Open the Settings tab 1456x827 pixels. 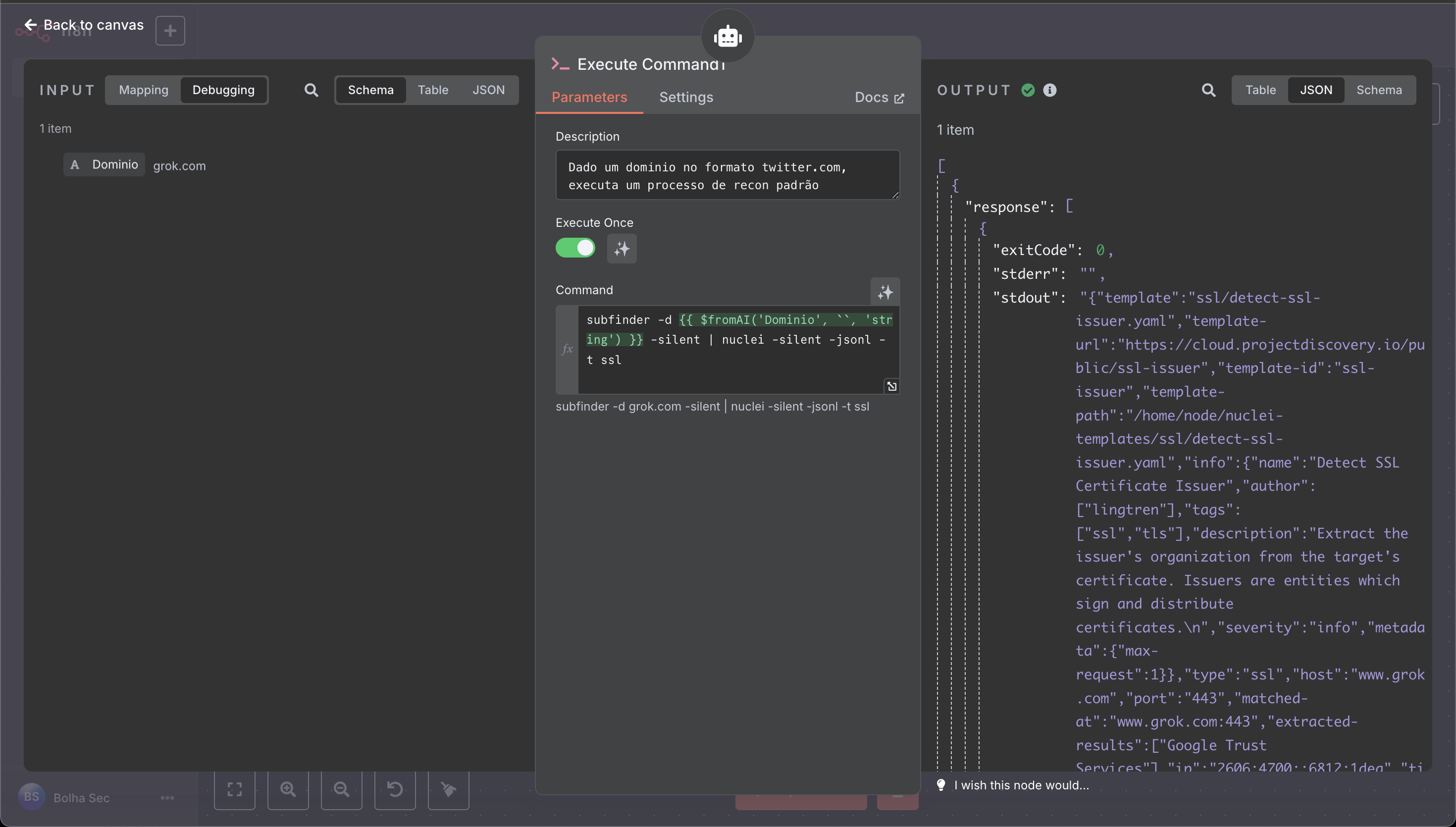tap(686, 97)
